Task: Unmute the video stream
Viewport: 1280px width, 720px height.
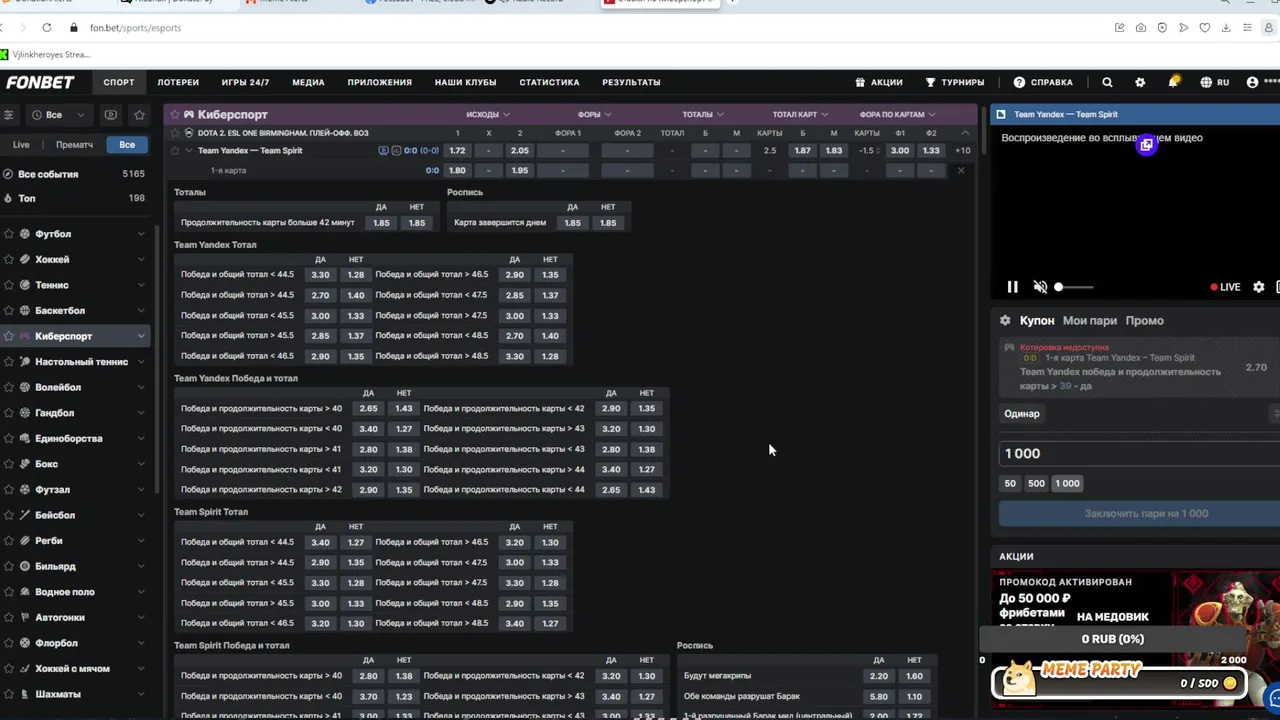Action: [x=1040, y=287]
